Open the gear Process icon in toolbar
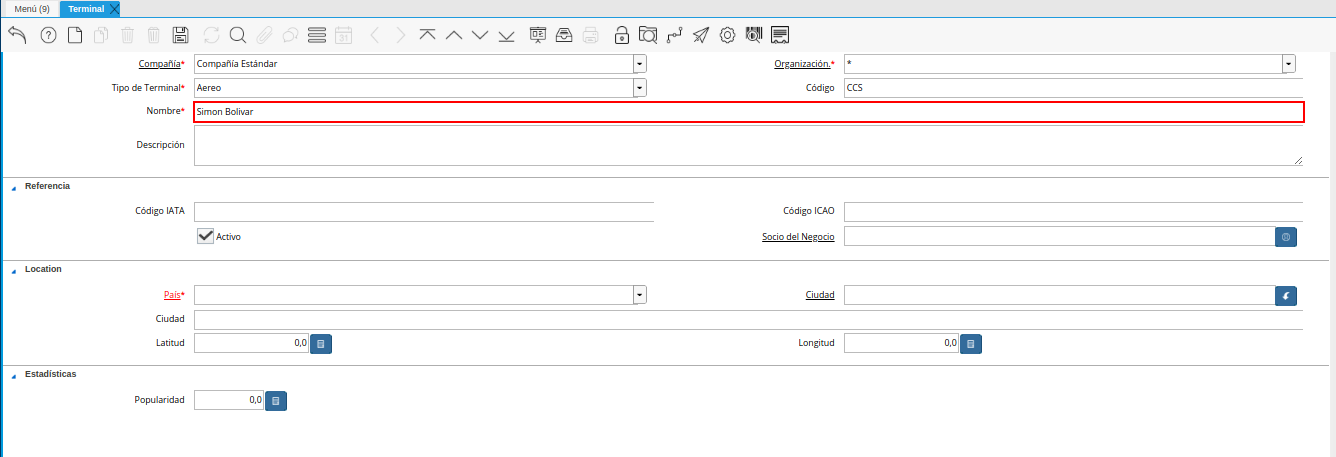 [x=728, y=35]
